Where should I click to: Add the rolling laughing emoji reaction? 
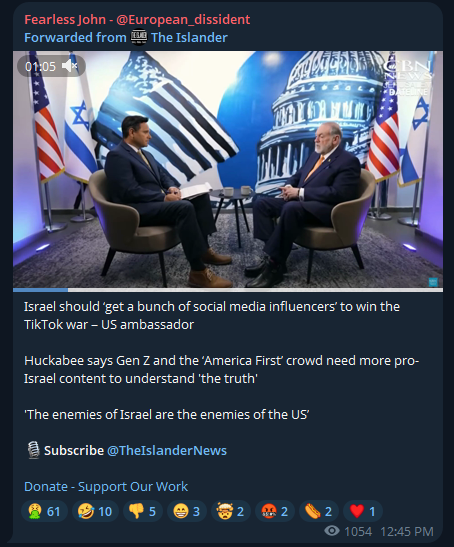click(x=95, y=511)
